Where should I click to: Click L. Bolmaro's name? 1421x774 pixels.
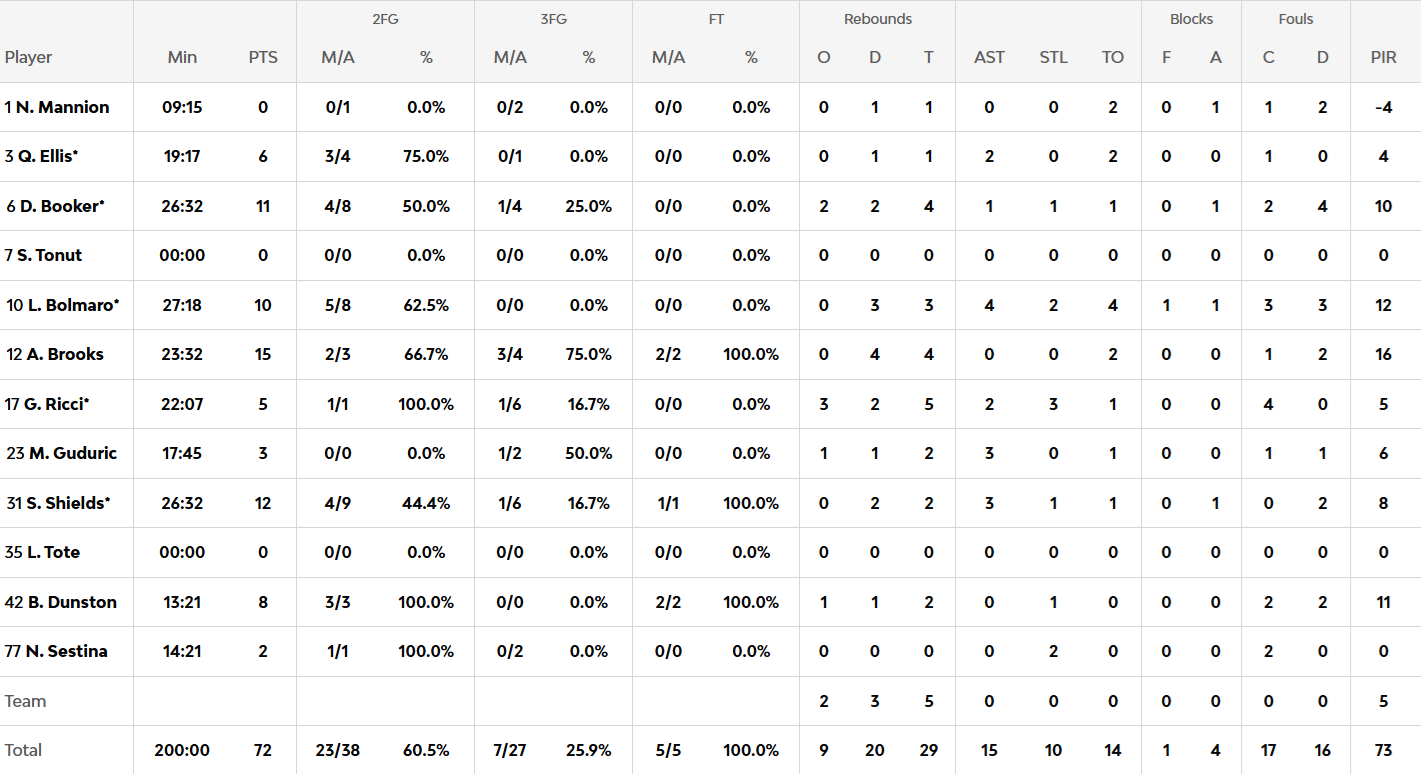68,305
